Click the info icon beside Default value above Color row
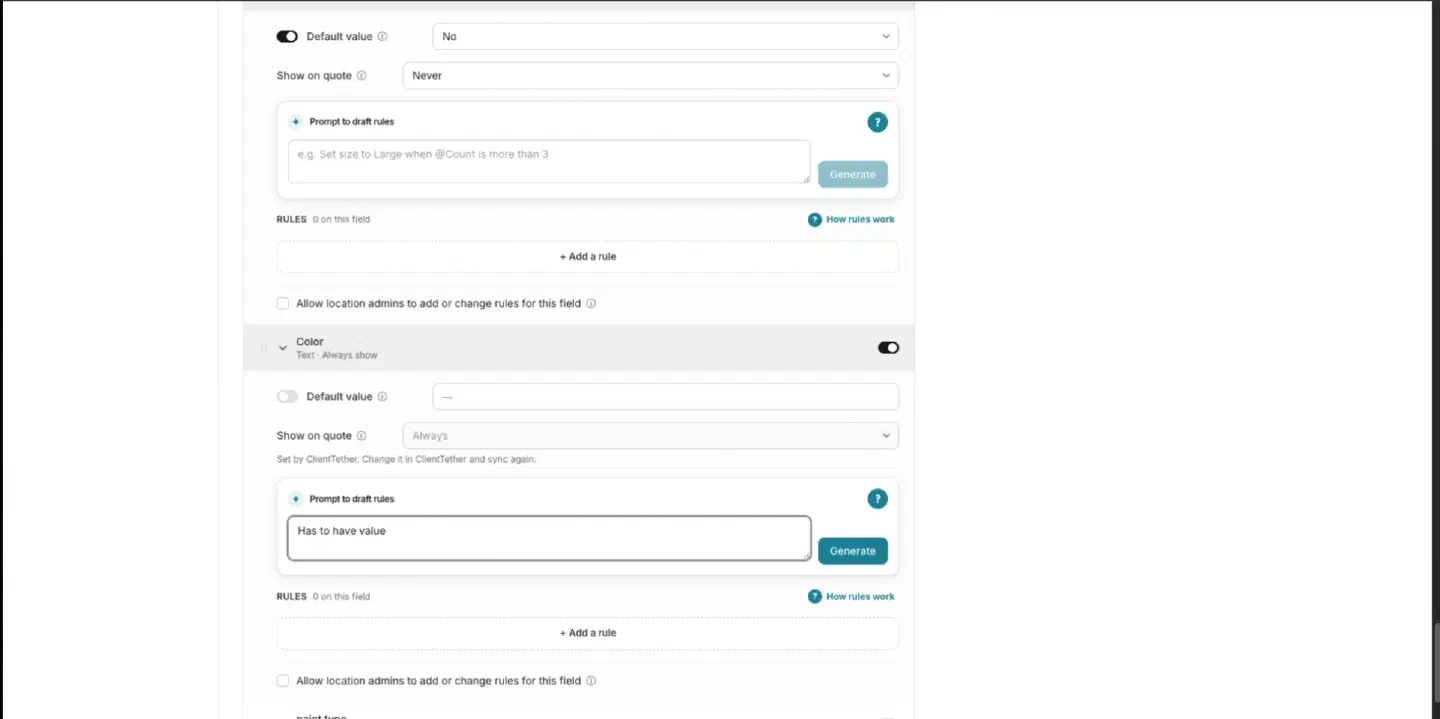Viewport: 1440px width, 719px height. (x=382, y=37)
